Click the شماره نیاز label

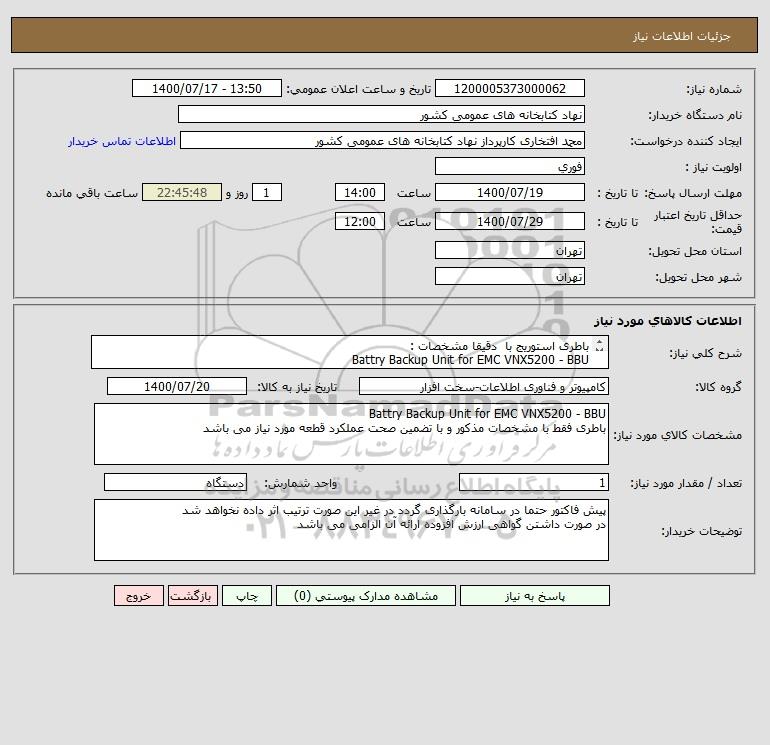(714, 89)
